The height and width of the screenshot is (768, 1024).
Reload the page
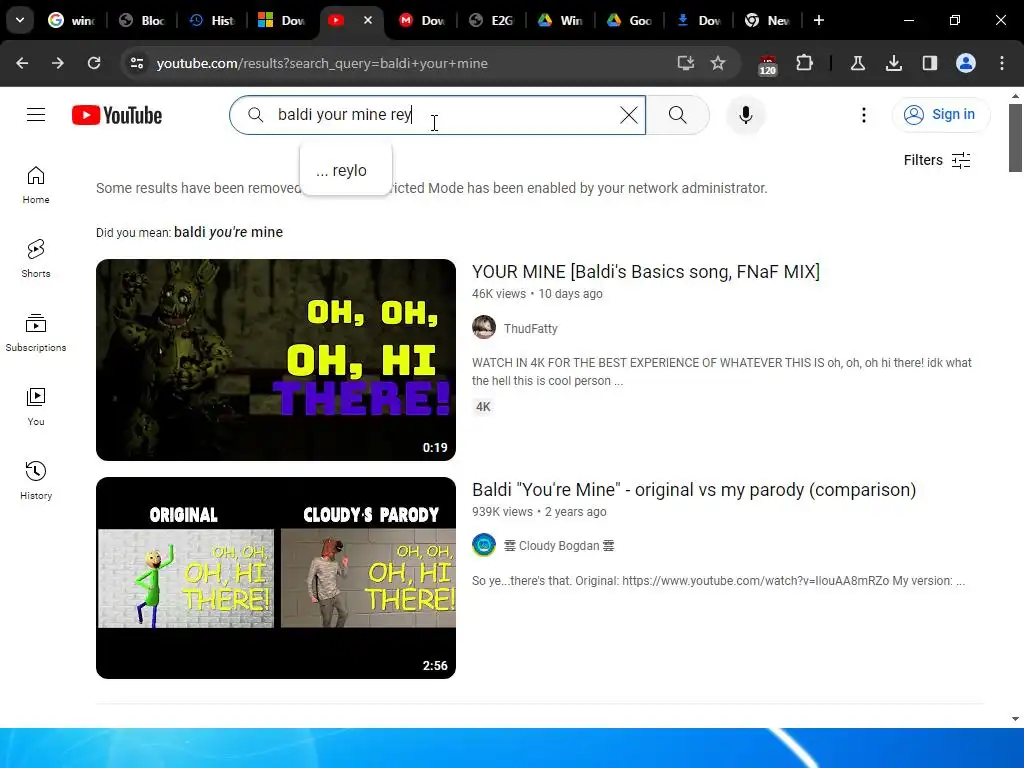click(94, 63)
